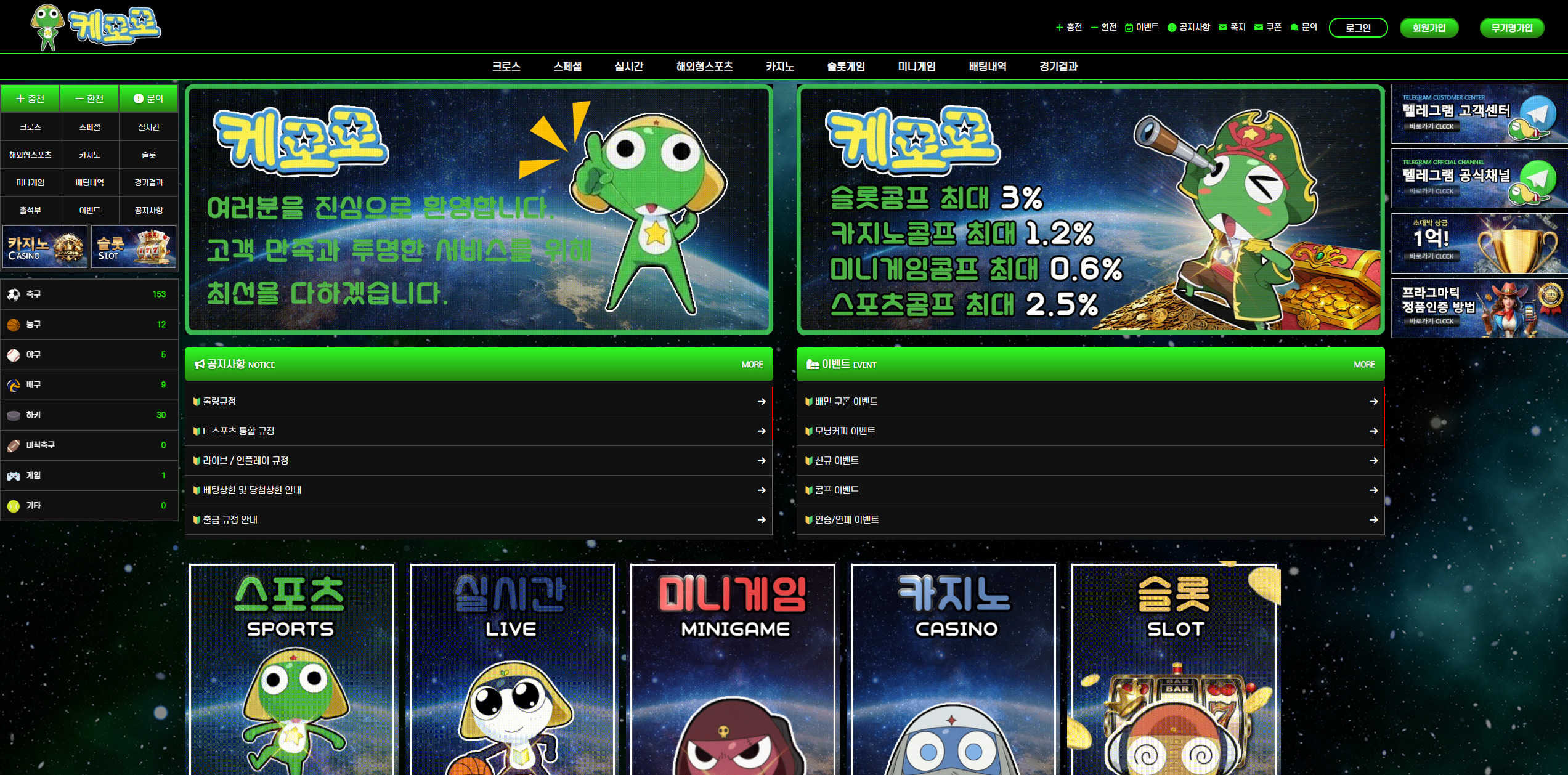Open arrow icon beside 신규 이벤트

pos(1373,461)
